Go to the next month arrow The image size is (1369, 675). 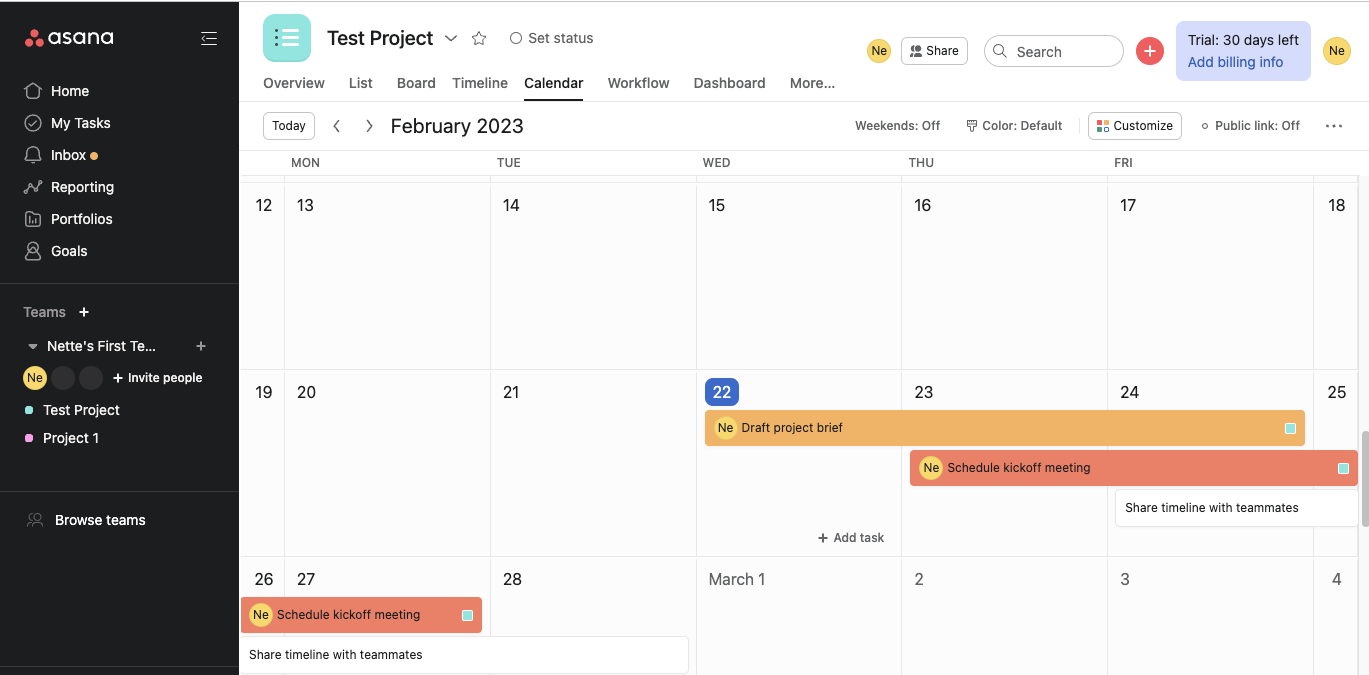(369, 126)
